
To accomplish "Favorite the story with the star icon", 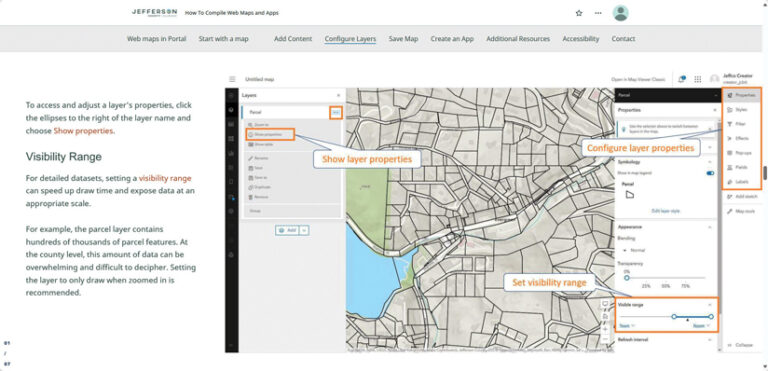I will tap(579, 13).
